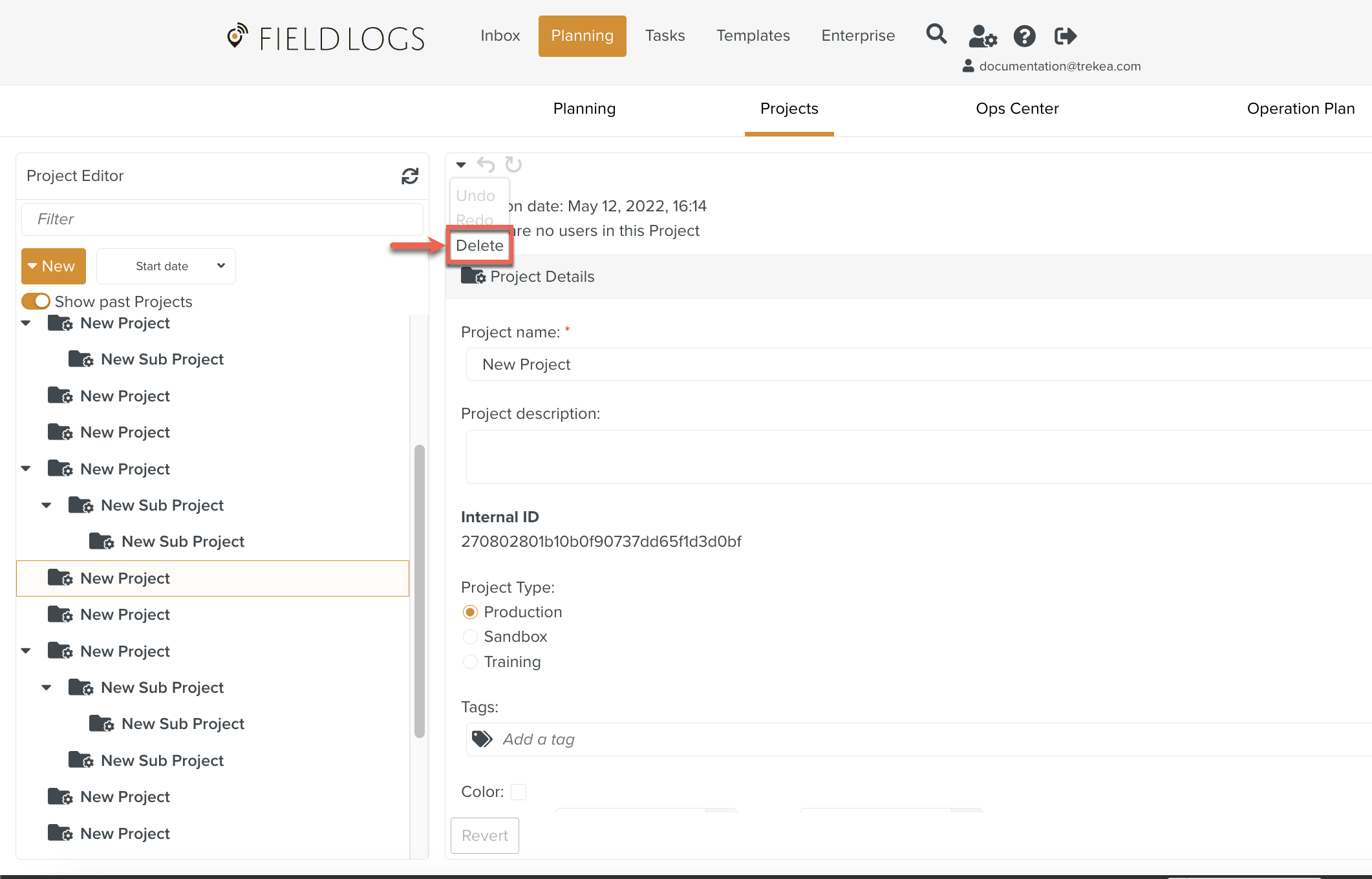The image size is (1372, 879).
Task: Open the Start date sort dropdown
Action: pos(166,266)
